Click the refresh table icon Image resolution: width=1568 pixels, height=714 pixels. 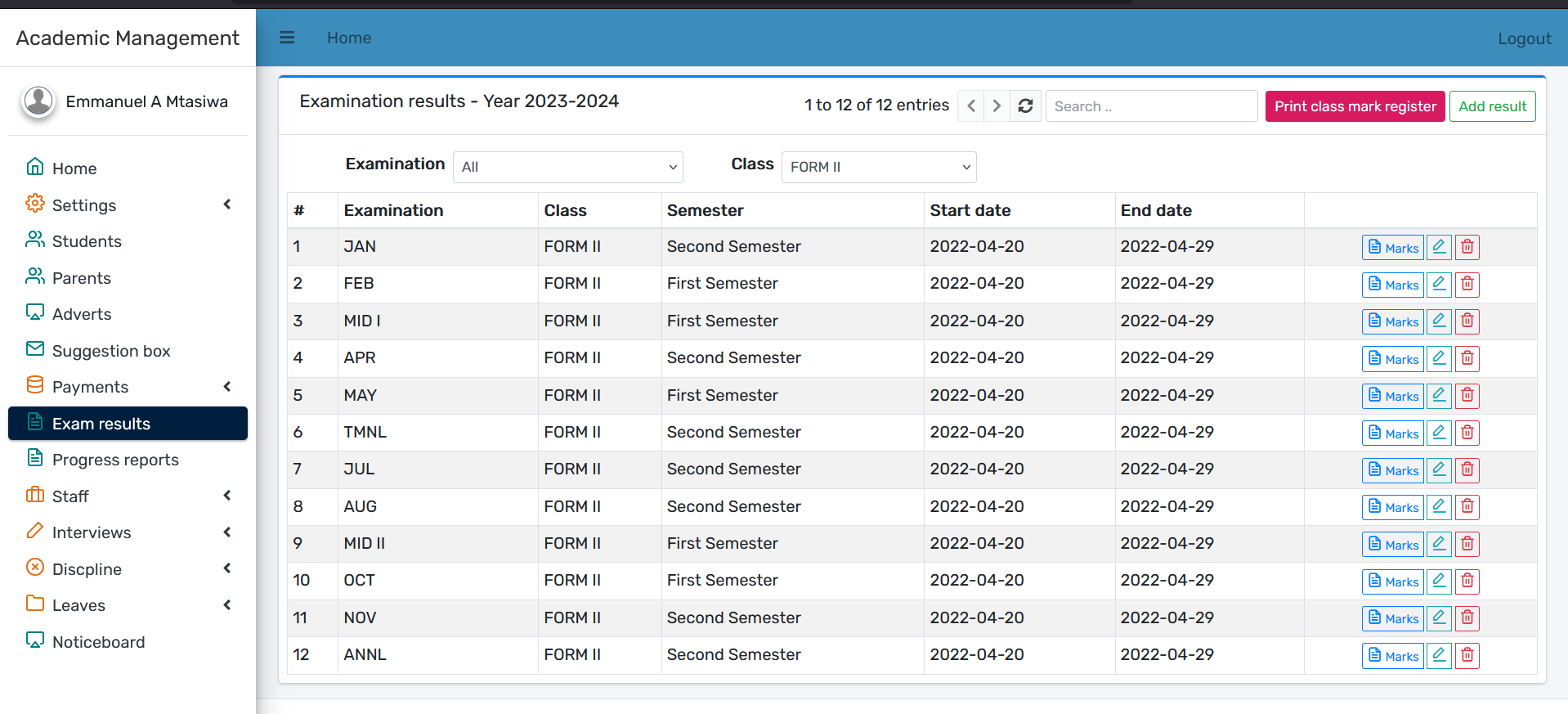pos(1025,106)
